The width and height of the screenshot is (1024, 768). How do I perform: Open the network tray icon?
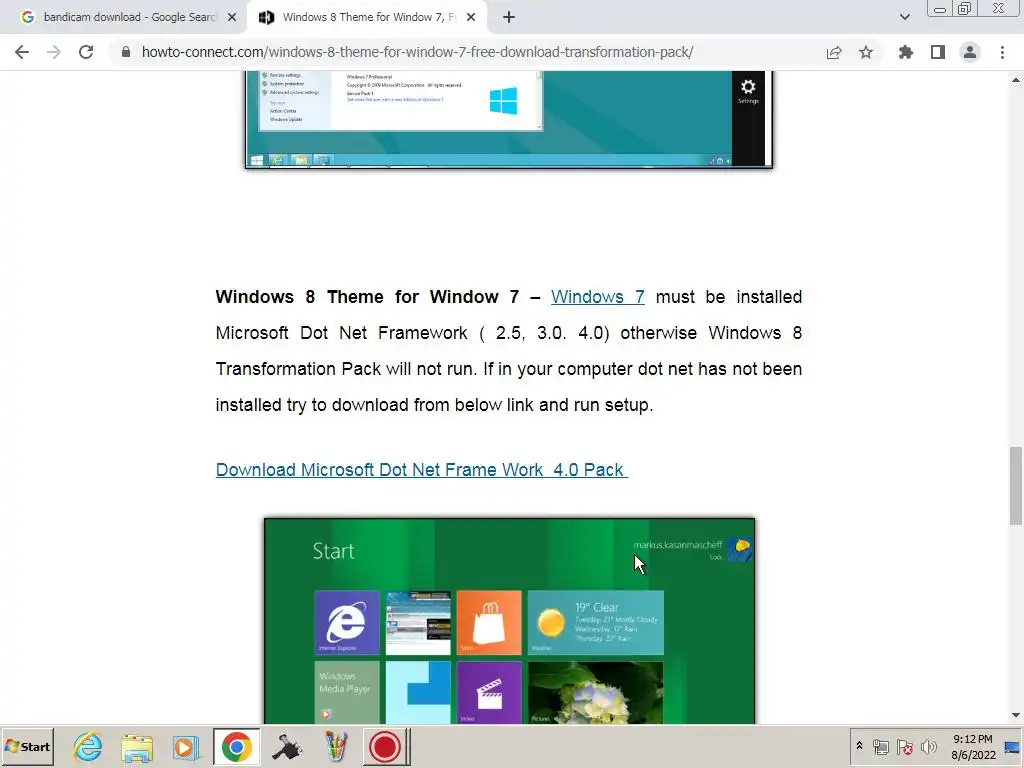click(x=881, y=746)
